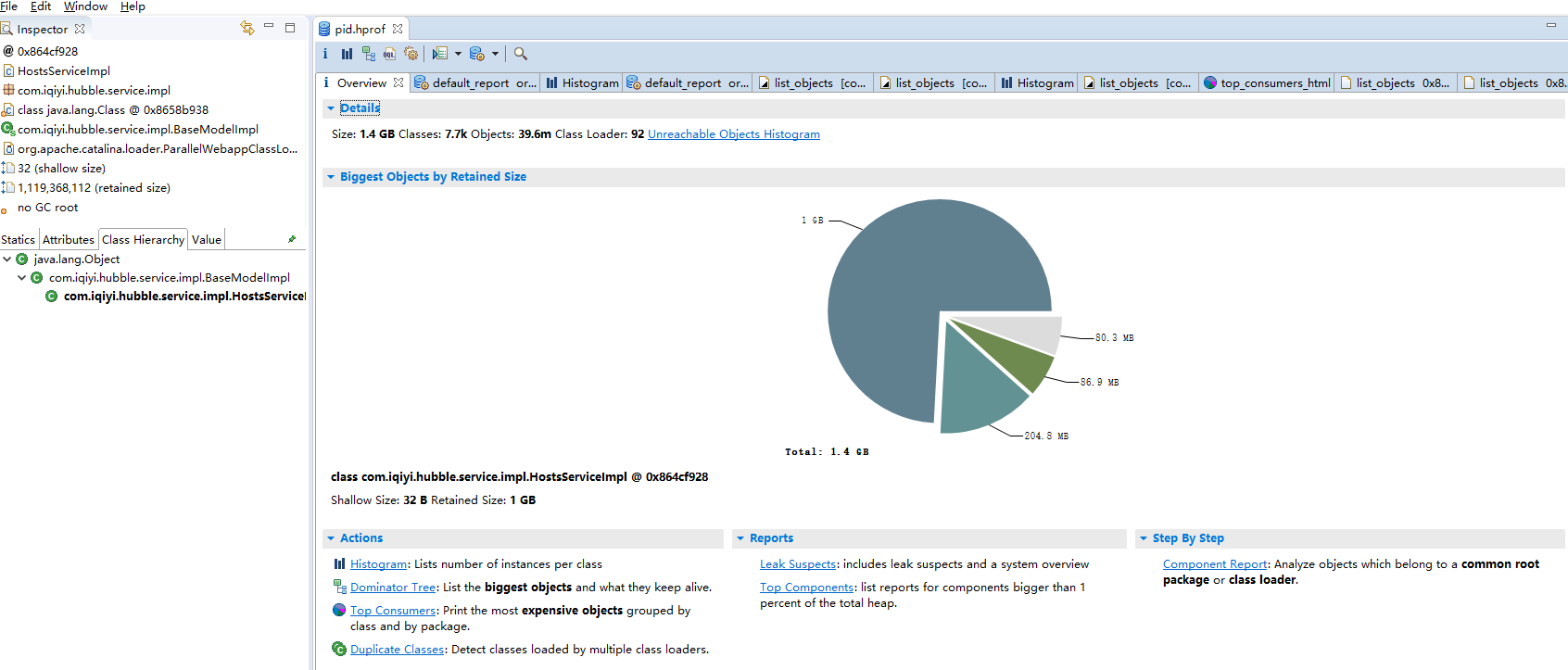Image resolution: width=1568 pixels, height=670 pixels.
Task: Click the find object by address magnifier
Action: (x=521, y=54)
